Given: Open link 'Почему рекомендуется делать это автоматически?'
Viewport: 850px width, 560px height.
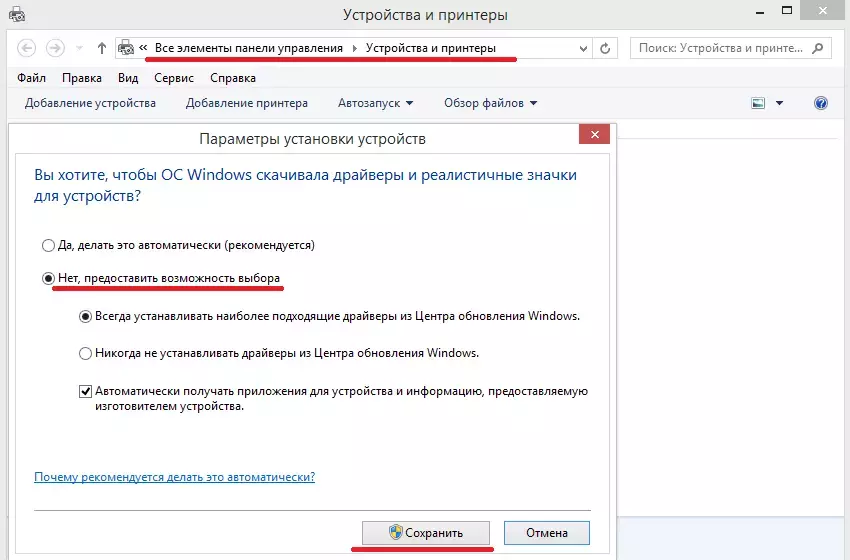Looking at the screenshot, I should click(x=174, y=477).
